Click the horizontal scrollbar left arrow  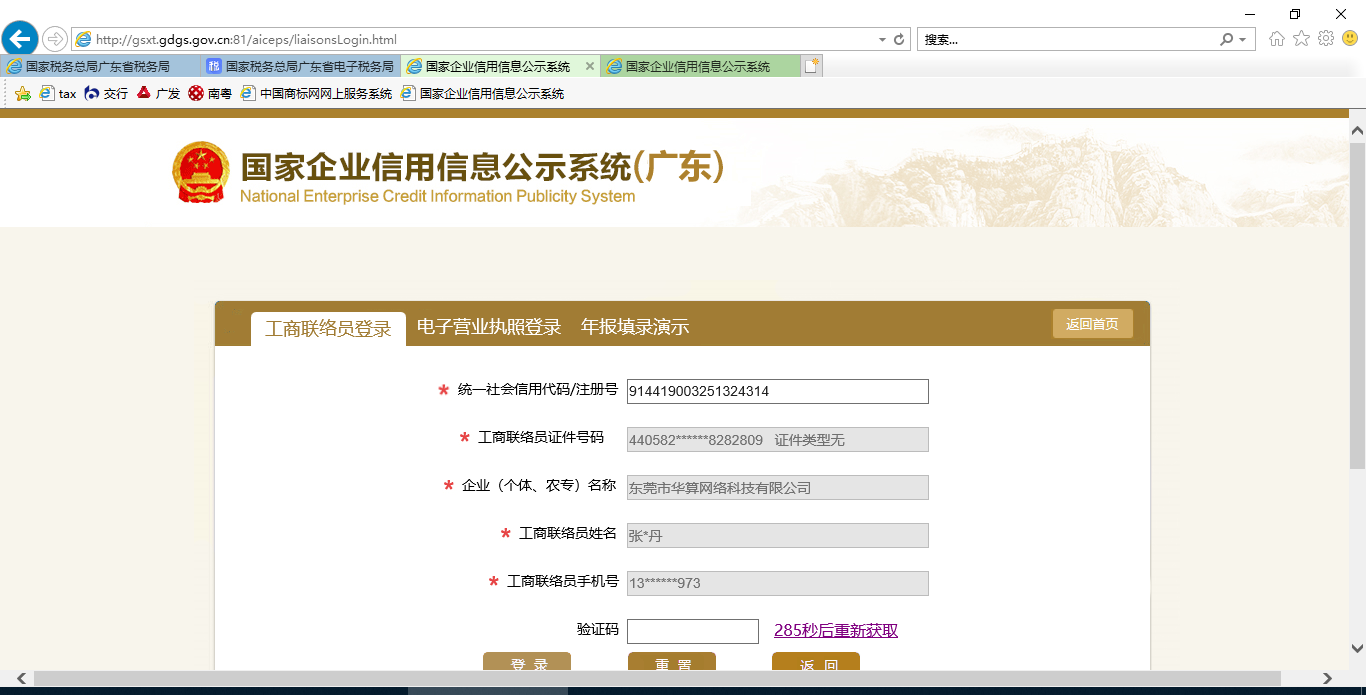(22, 679)
